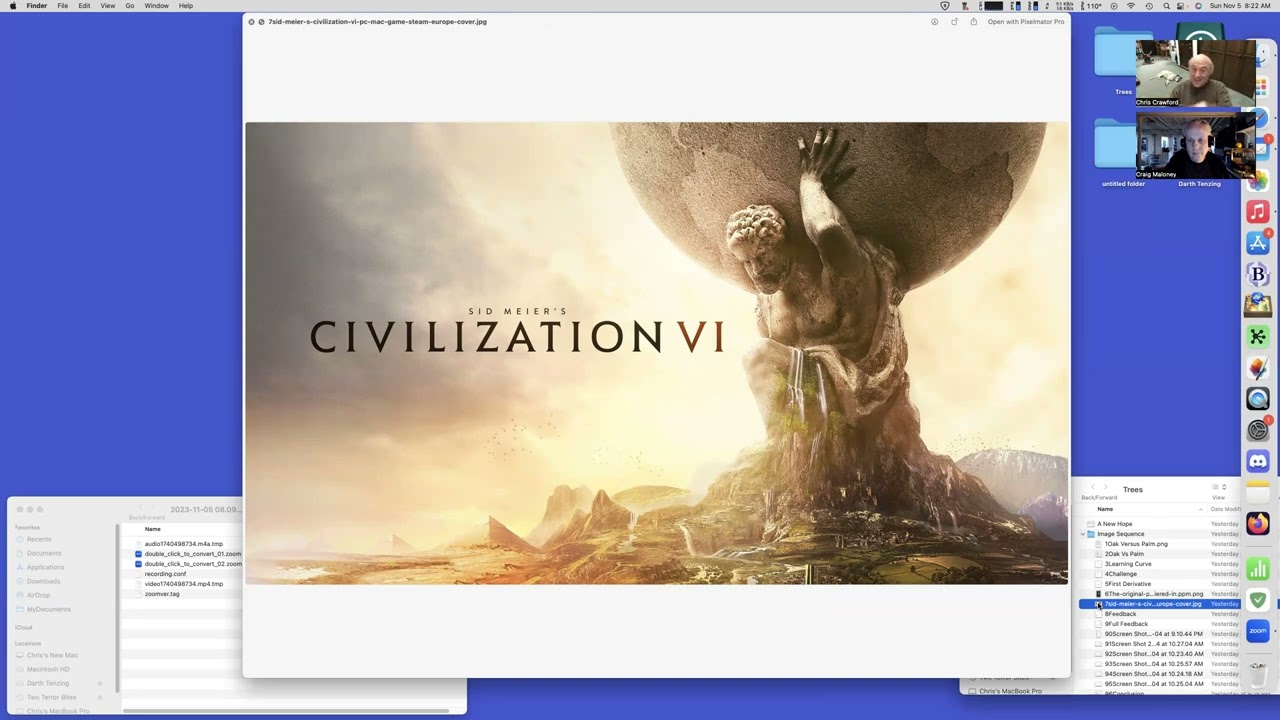Open the Apple menu
1280x720 pixels.
12,6
